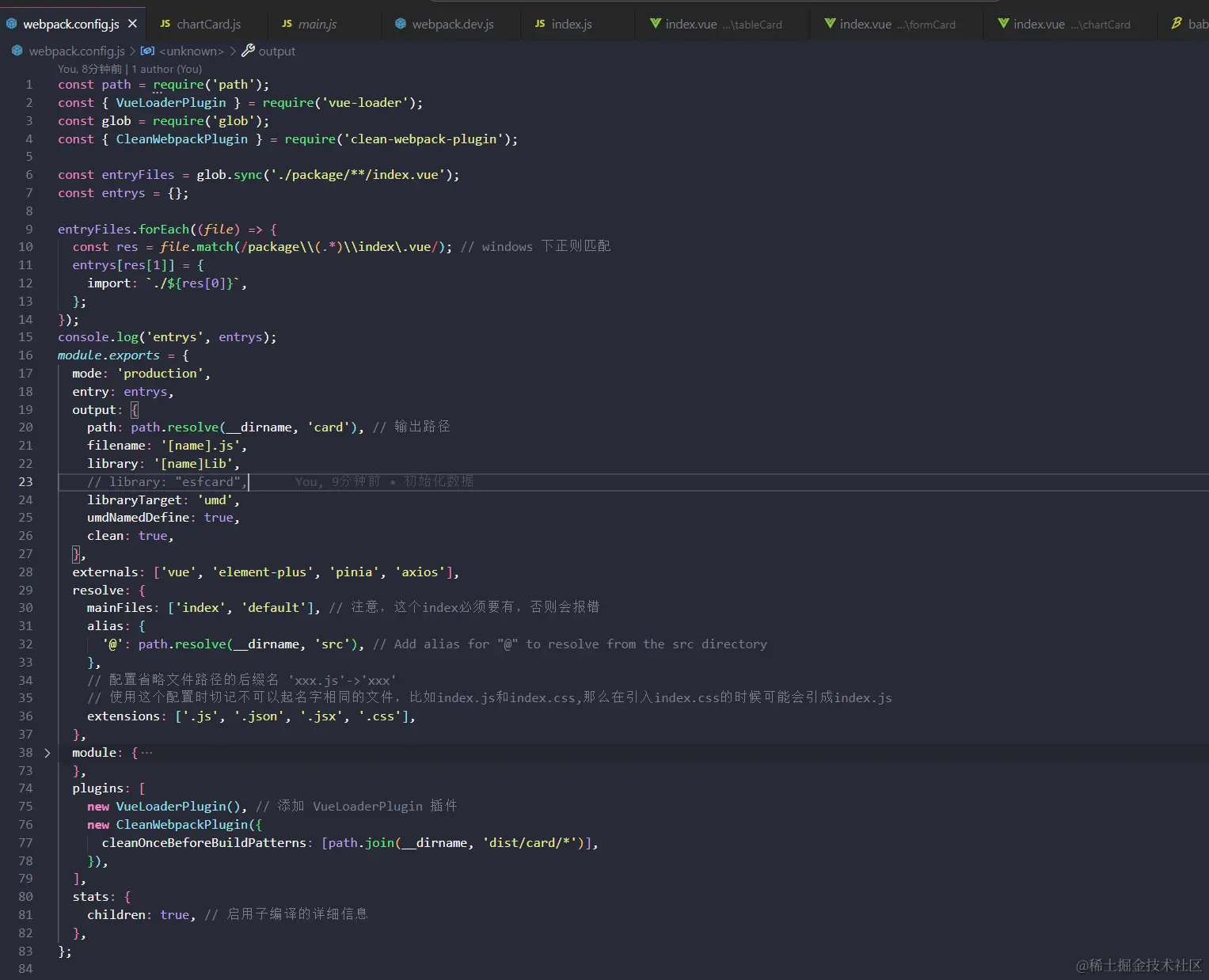Click the commented "esfcard" library line
This screenshot has height=980, width=1209.
(167, 482)
